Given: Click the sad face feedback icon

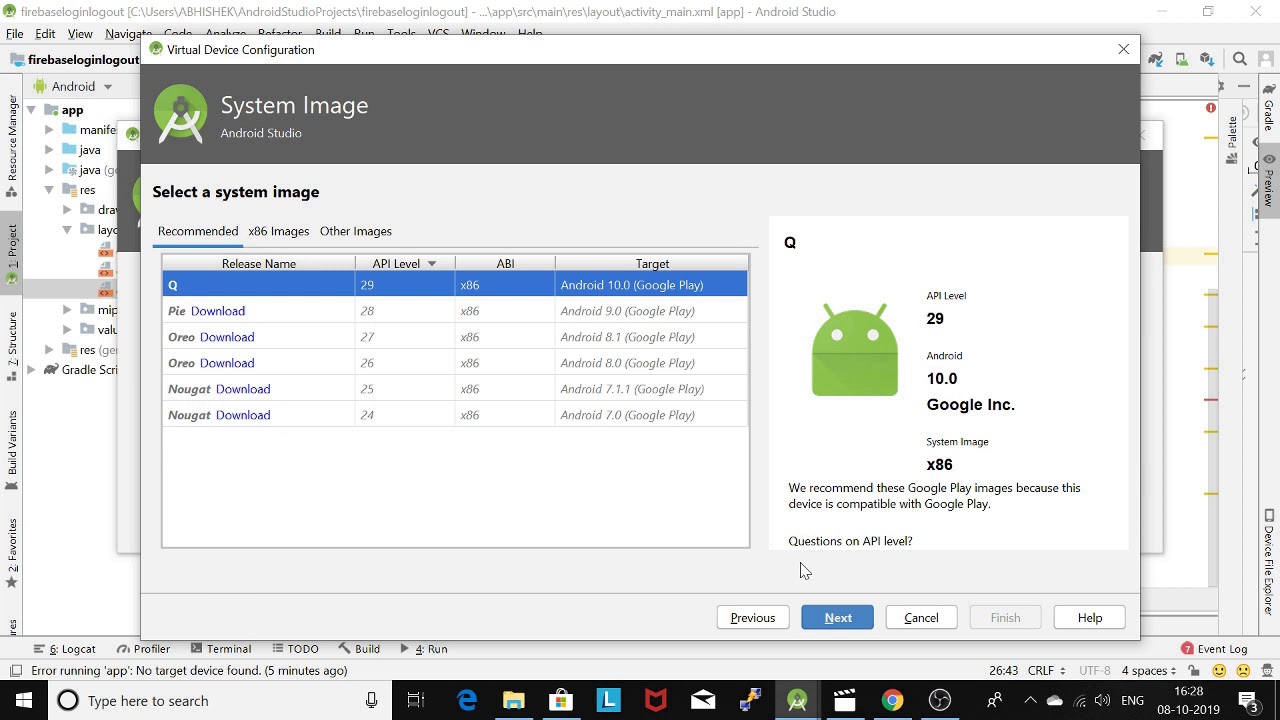Looking at the screenshot, I should click(x=1243, y=671).
